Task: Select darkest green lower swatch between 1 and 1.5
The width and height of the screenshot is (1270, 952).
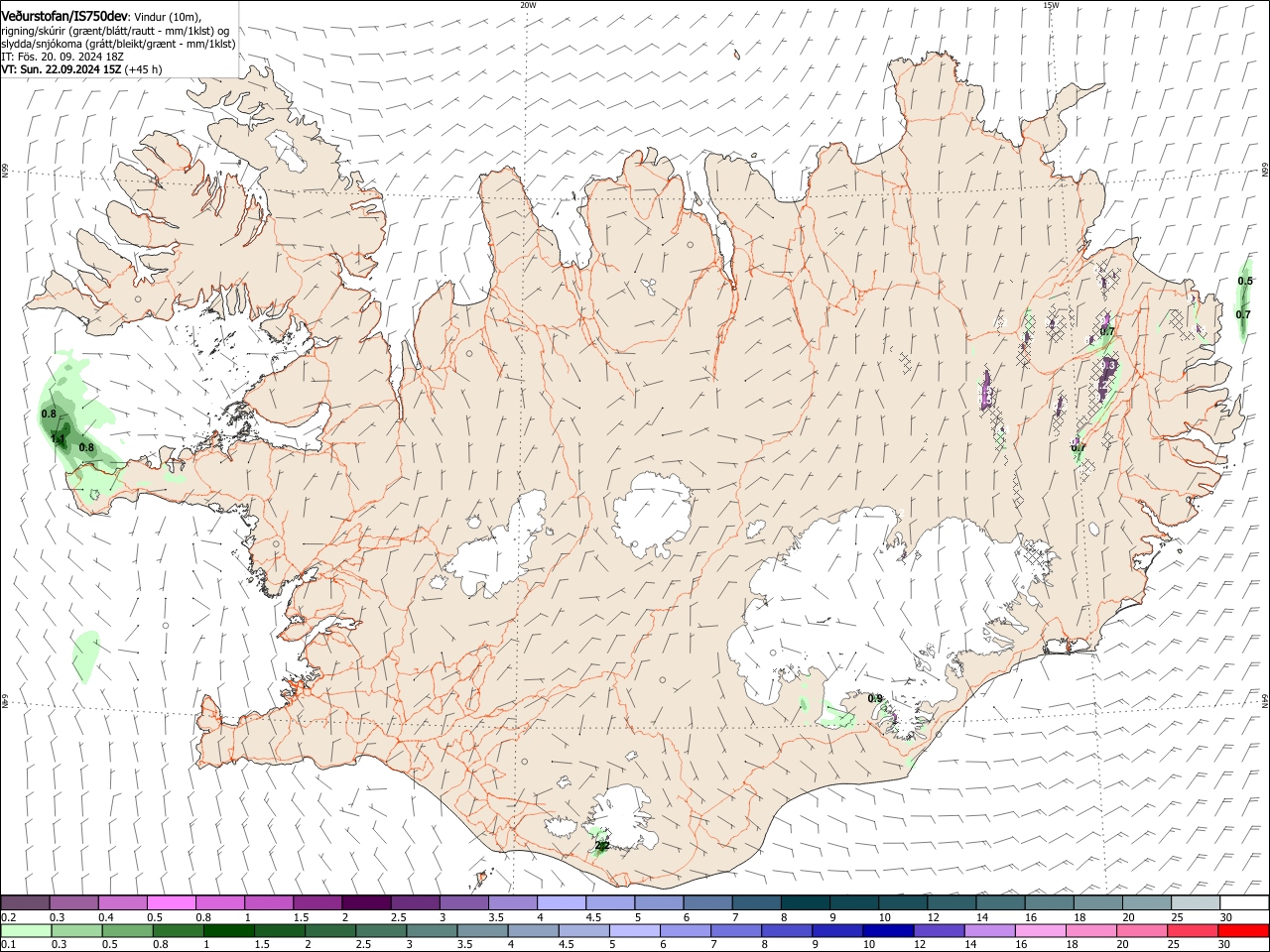Action: pos(228,930)
